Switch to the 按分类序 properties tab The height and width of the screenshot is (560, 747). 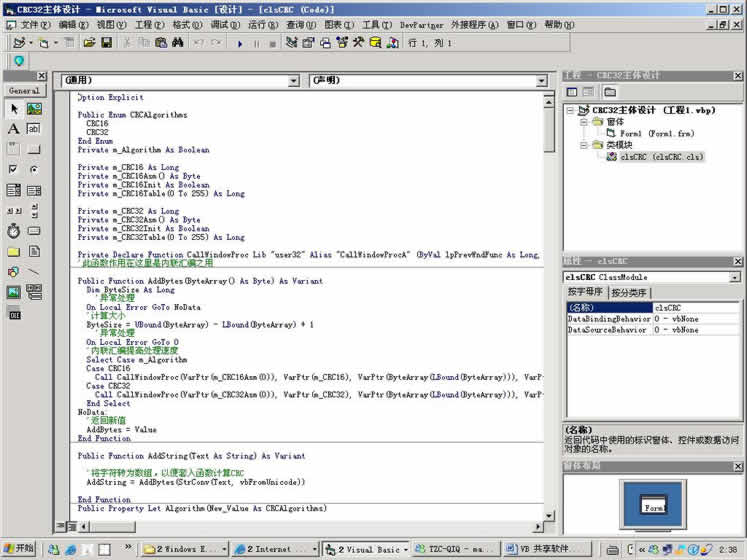coord(631,292)
